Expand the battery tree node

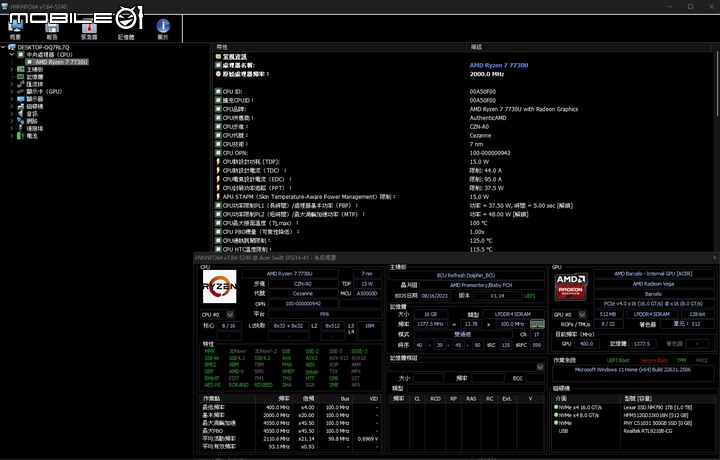[x=12, y=136]
